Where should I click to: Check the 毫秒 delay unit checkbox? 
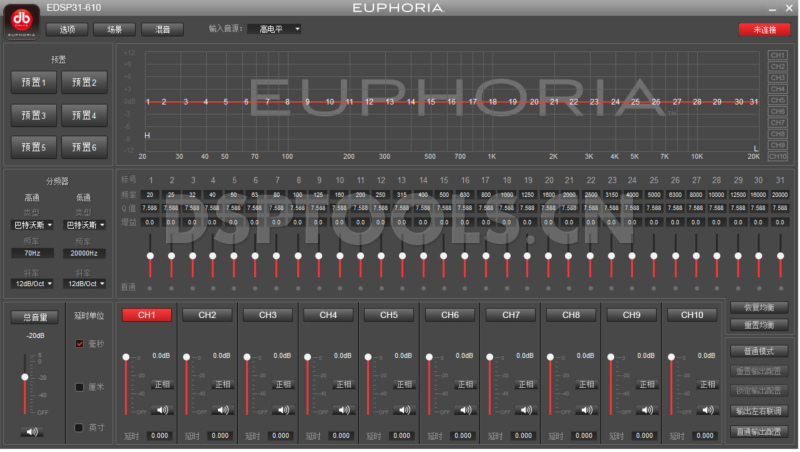tap(80, 344)
